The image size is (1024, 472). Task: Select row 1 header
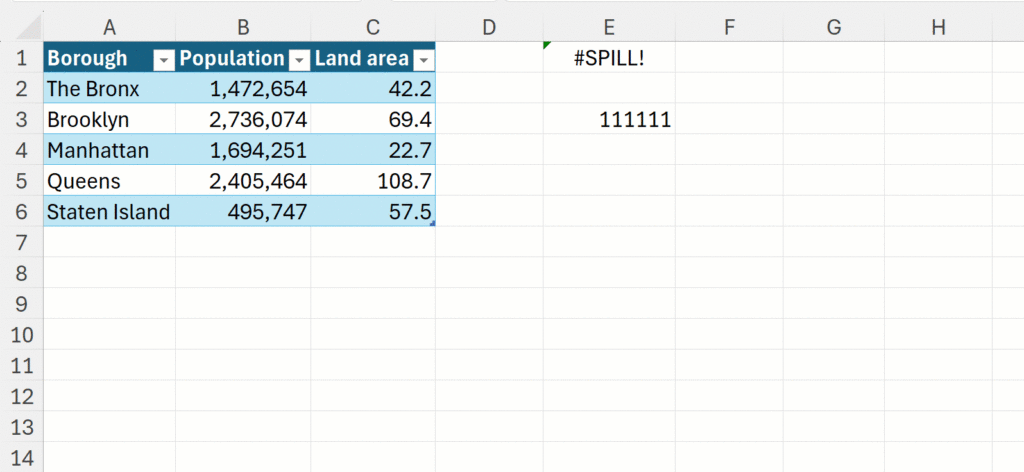(22, 57)
